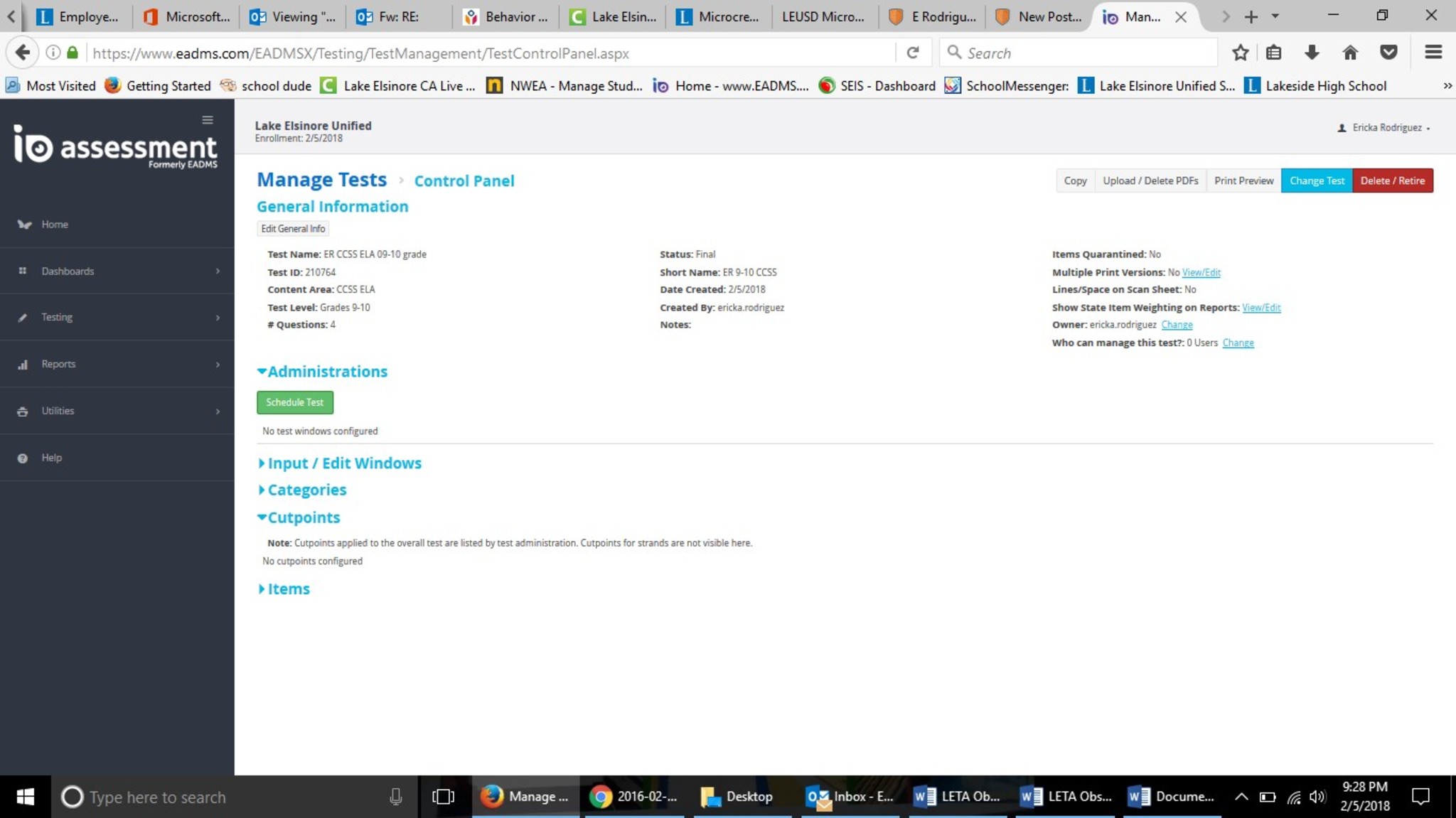Expand the Items section
1456x818 pixels.
(x=284, y=589)
